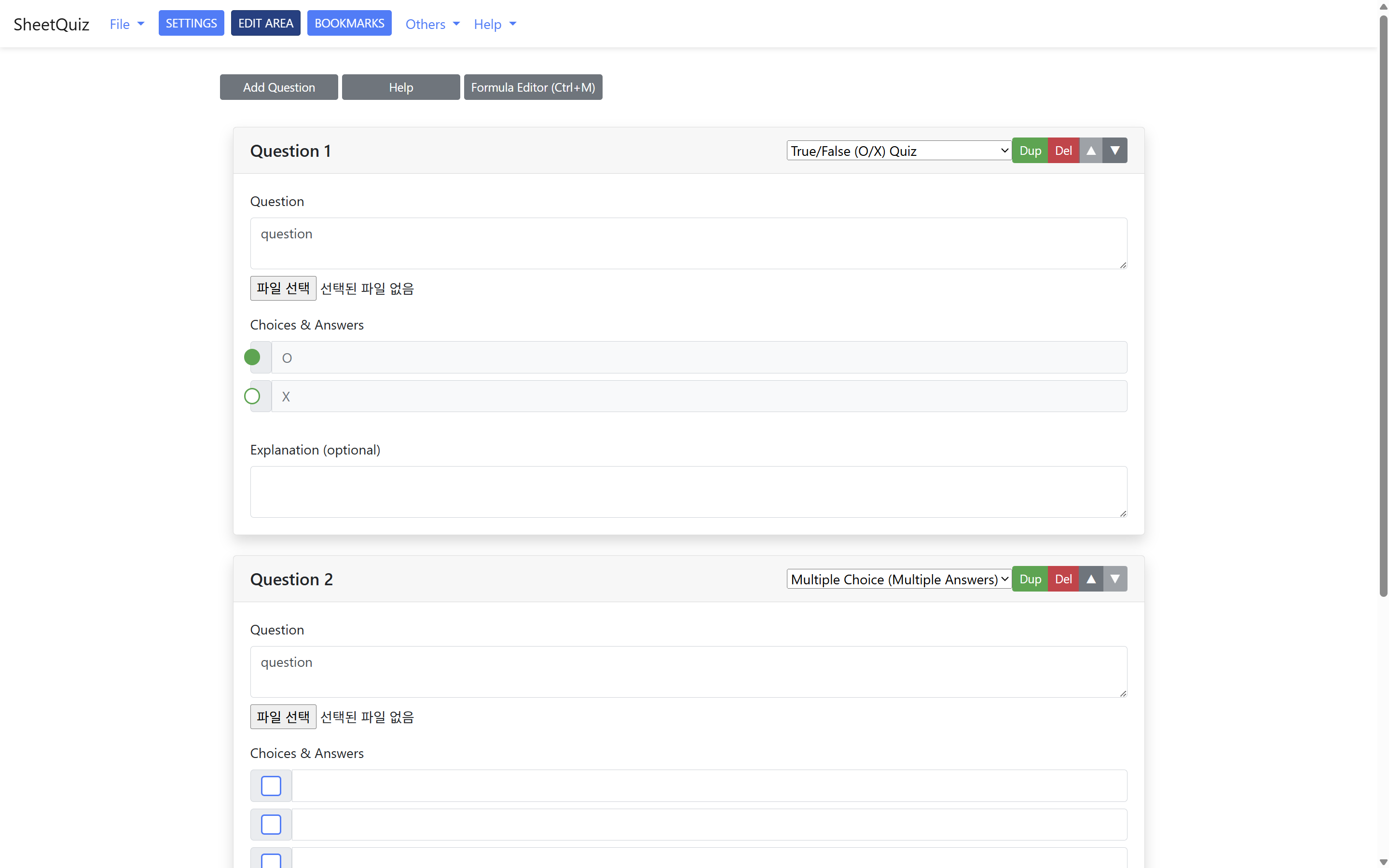Delete Question 2 using Del
Viewport: 1389px width, 868px height.
coord(1063,579)
